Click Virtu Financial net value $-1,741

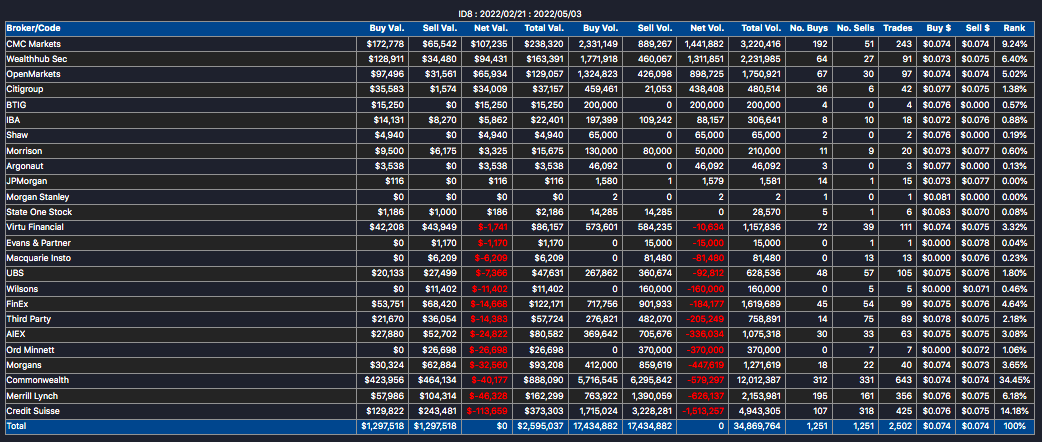(x=494, y=227)
